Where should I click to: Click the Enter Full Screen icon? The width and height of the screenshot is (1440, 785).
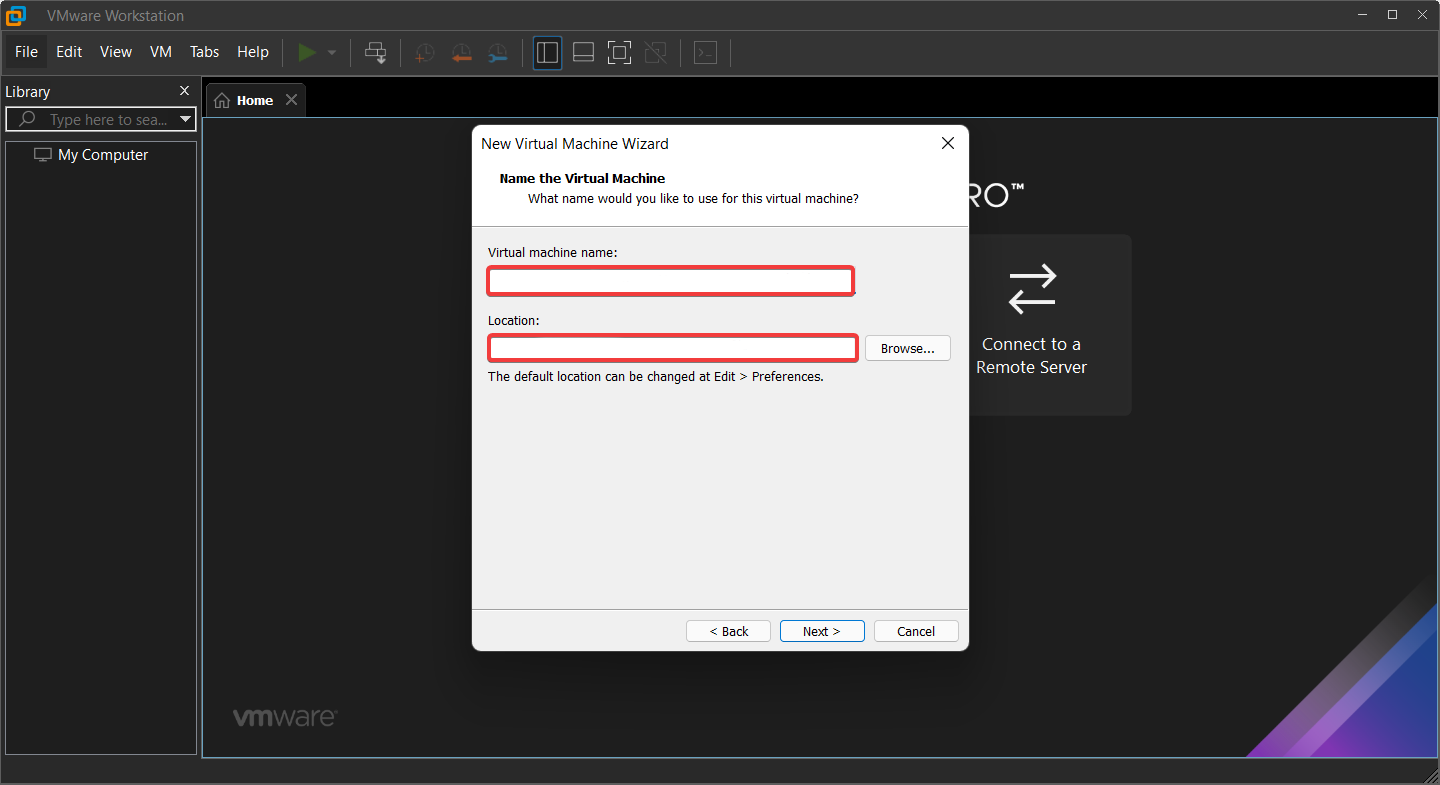point(619,53)
